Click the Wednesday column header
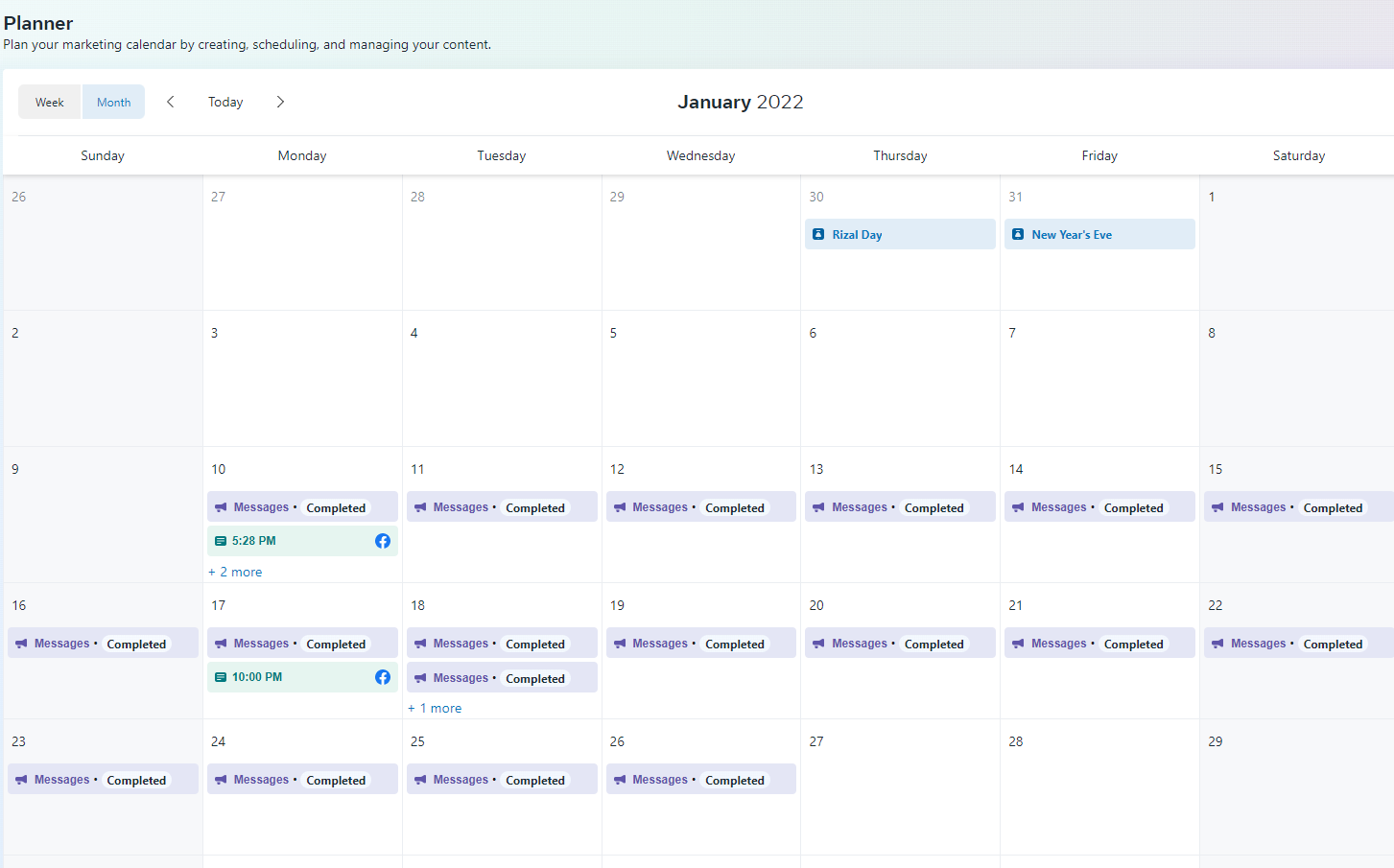Image resolution: width=1394 pixels, height=868 pixels. click(x=701, y=155)
